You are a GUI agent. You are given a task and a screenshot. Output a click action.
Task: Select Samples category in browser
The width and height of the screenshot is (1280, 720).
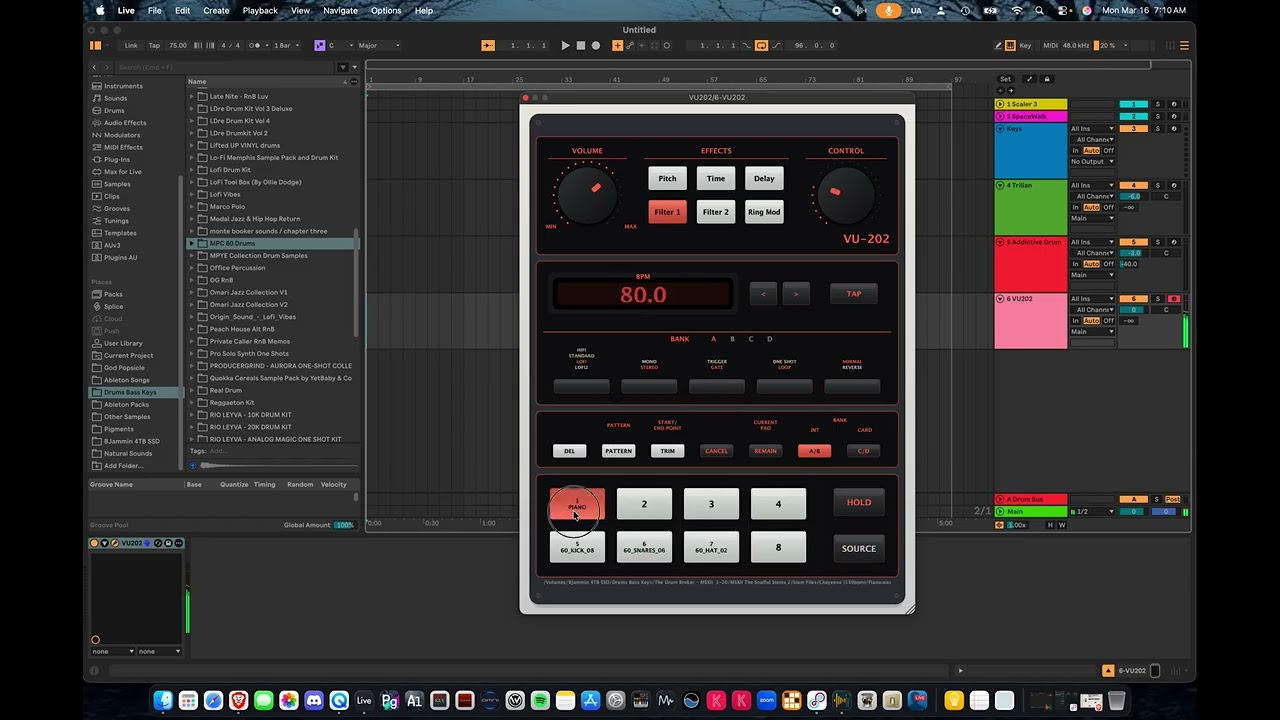[117, 184]
